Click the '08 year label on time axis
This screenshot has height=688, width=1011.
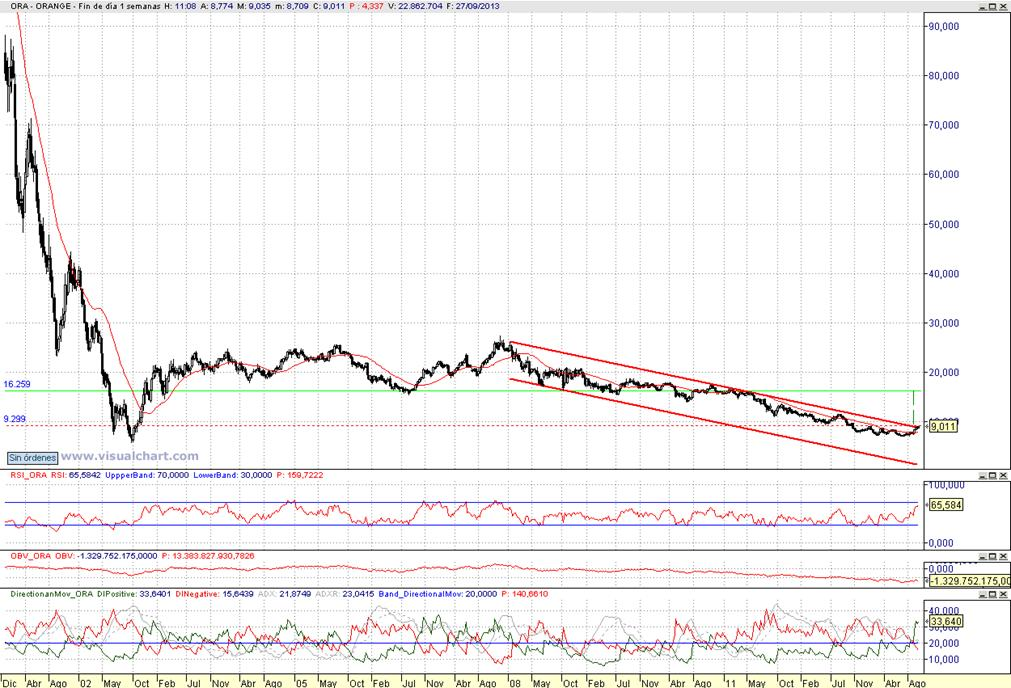514,683
